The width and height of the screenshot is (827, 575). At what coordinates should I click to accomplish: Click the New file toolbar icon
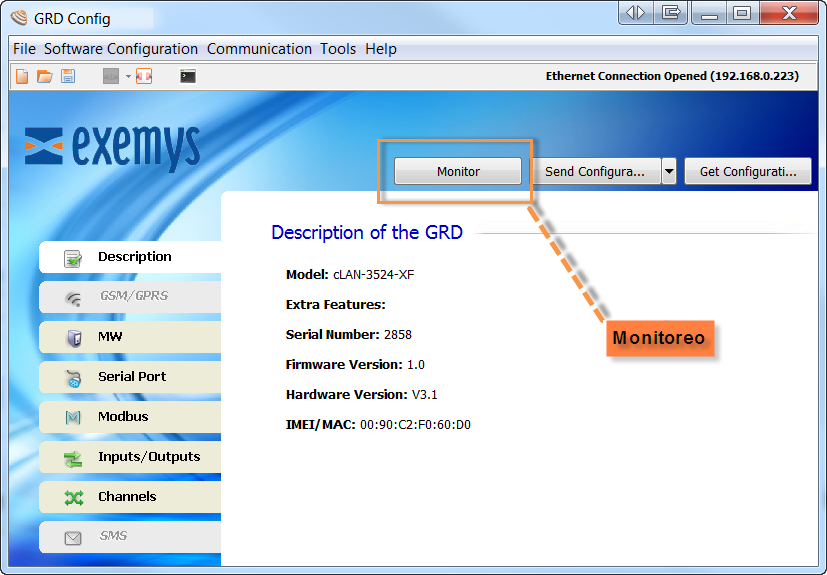22,76
